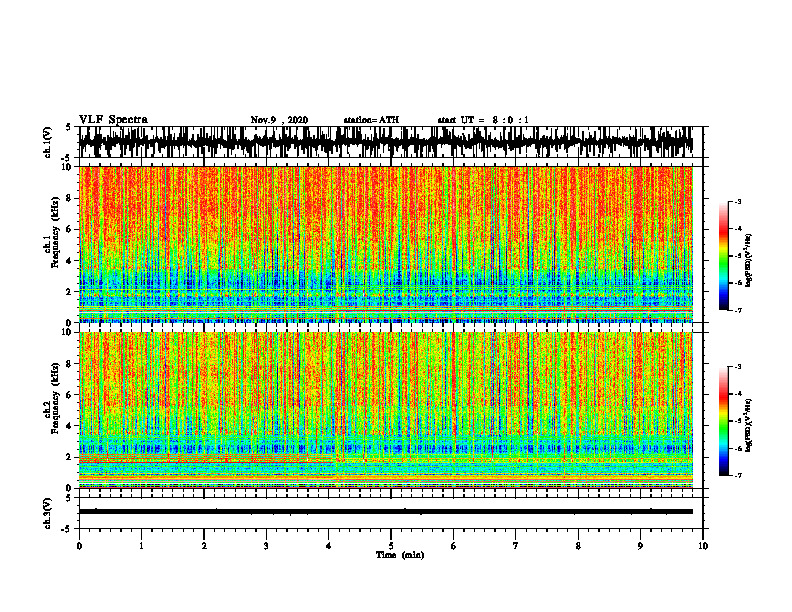Click the "-7" tick on upper colorbar

[x=737, y=310]
